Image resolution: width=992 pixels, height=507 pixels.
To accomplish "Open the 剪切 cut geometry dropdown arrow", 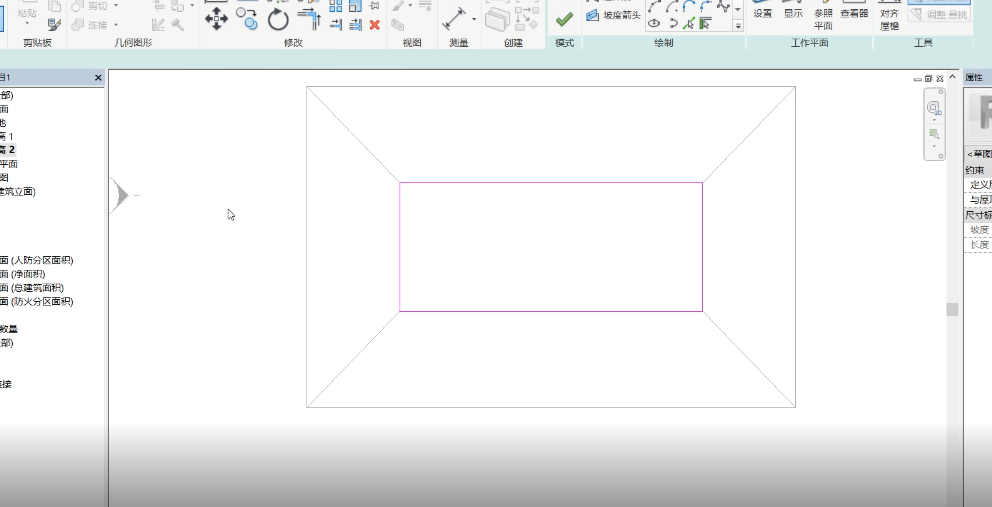I will [x=116, y=6].
